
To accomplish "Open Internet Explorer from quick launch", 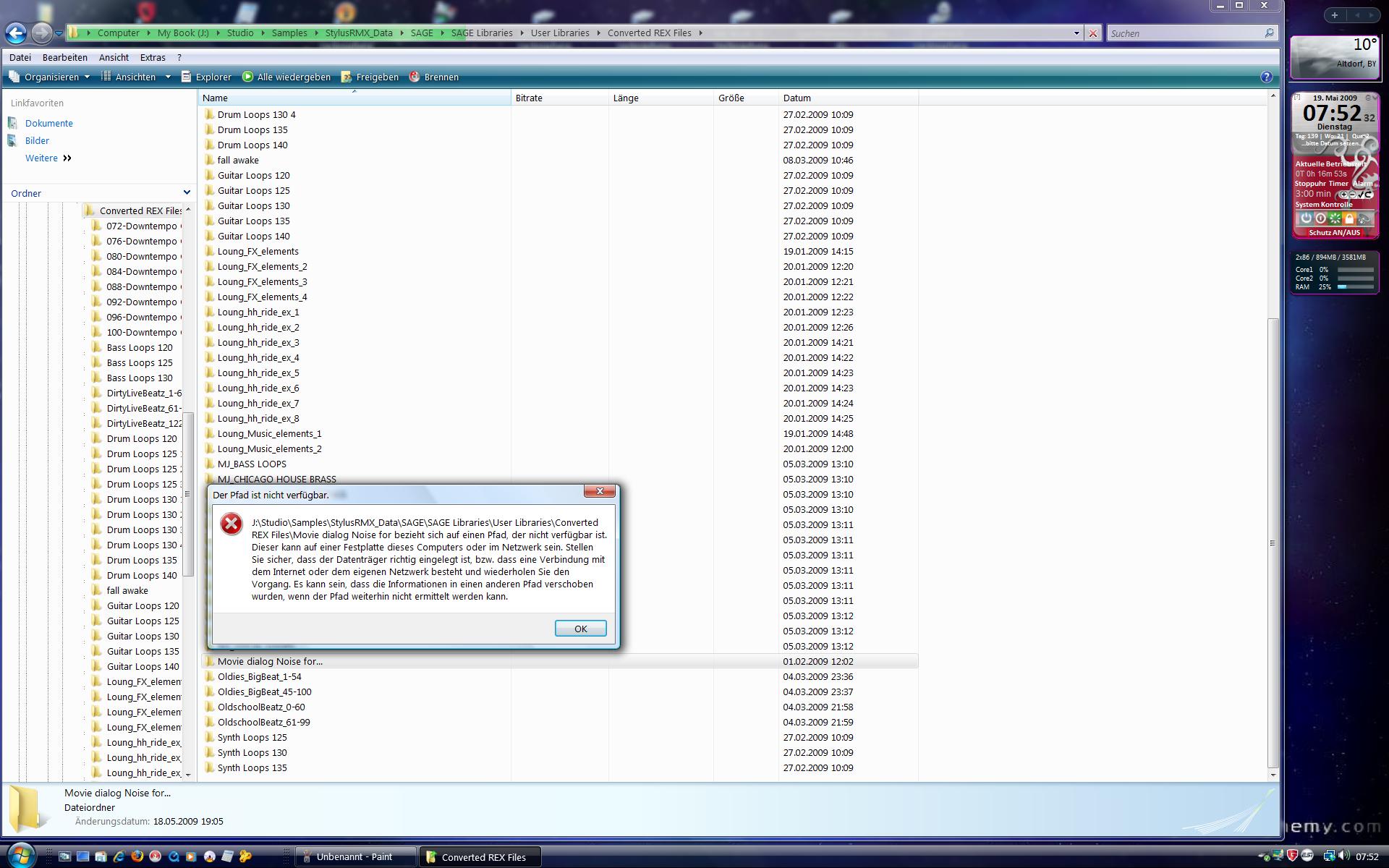I will 119,856.
